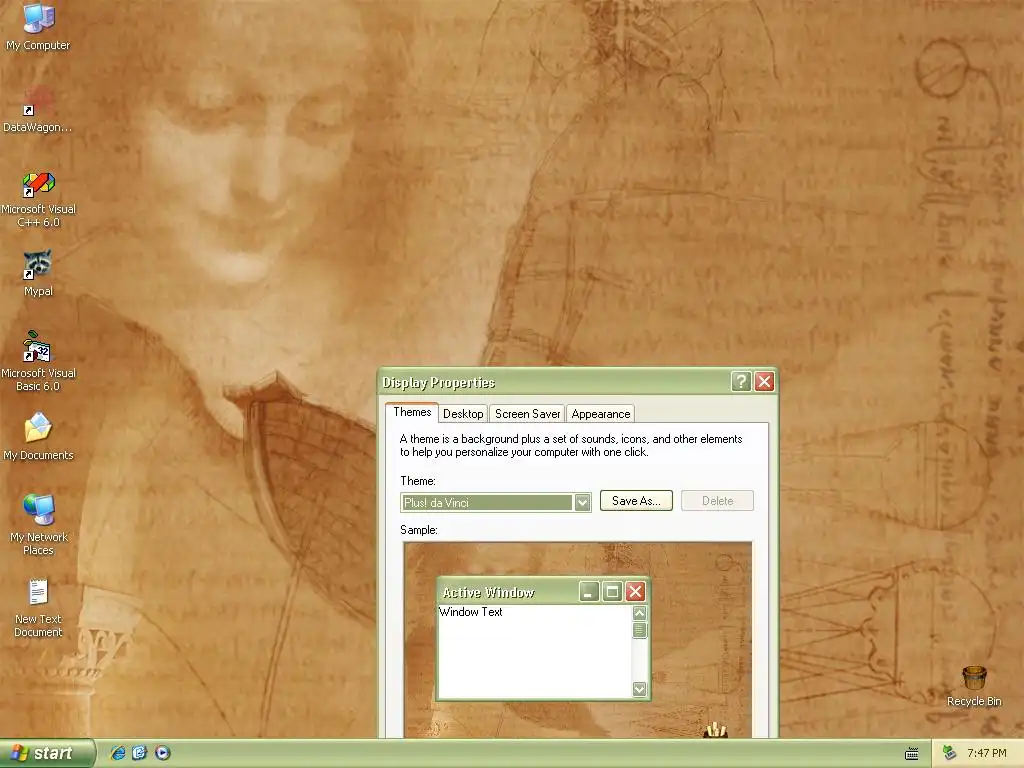Launch Windows Media Player from Quick Launch
Image resolution: width=1024 pixels, height=768 pixels.
coord(163,753)
